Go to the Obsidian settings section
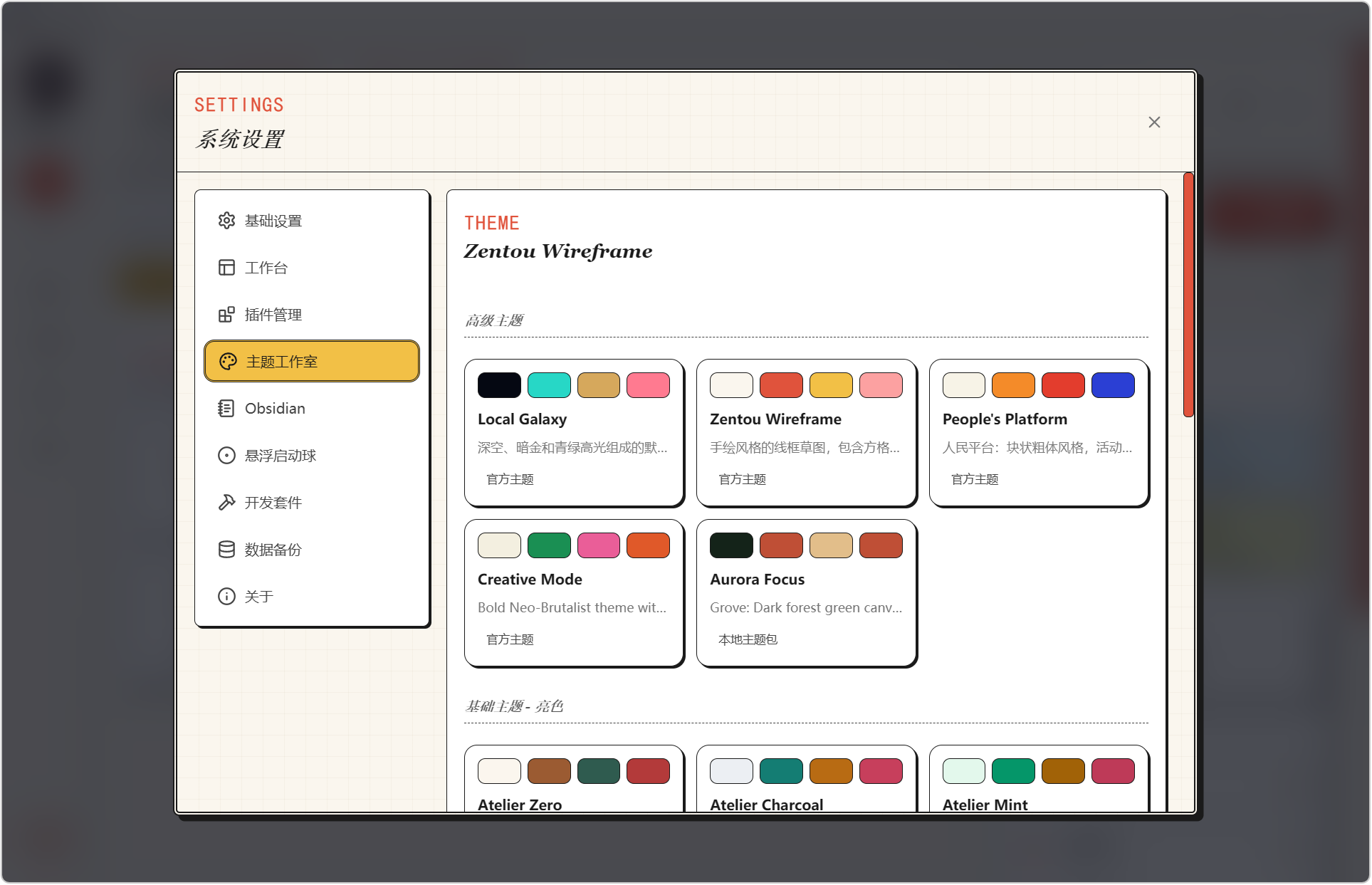Image resolution: width=1372 pixels, height=885 pixels. [312, 409]
